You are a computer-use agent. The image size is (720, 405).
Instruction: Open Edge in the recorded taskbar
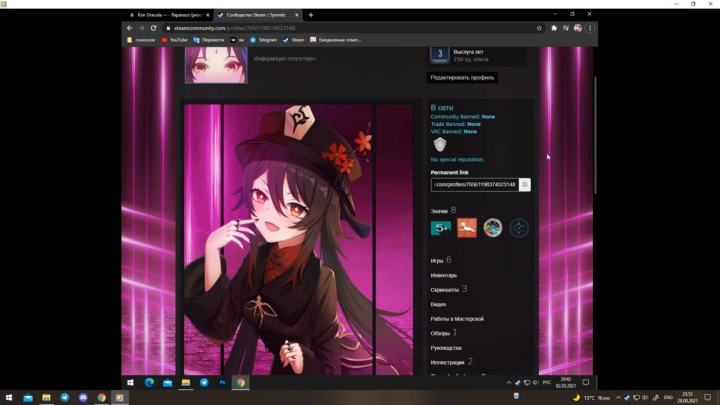coord(149,382)
